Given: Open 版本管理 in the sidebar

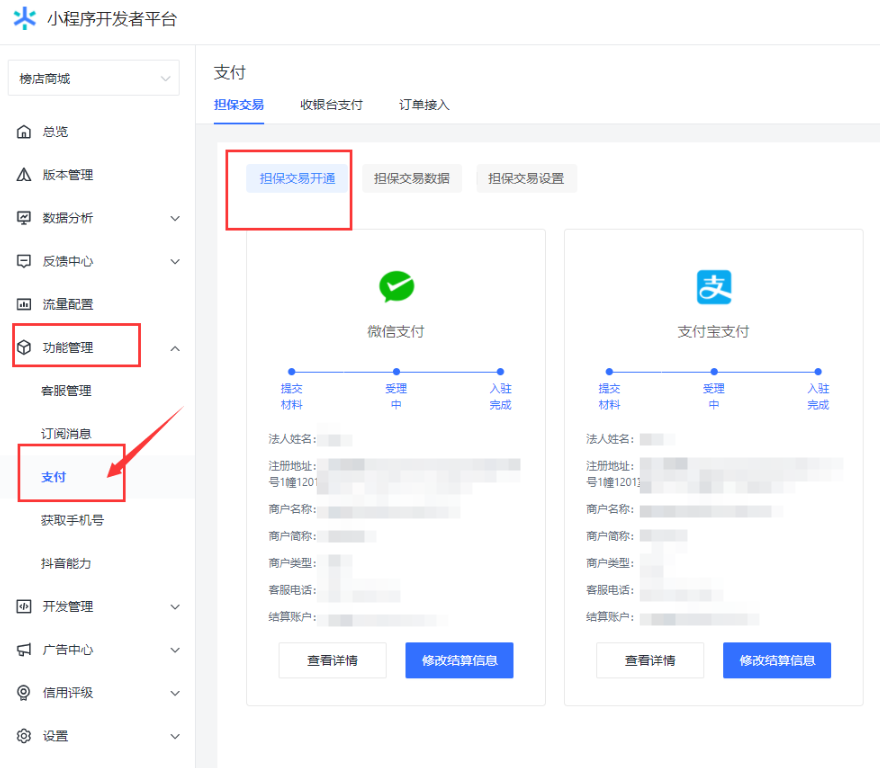Looking at the screenshot, I should 68,175.
